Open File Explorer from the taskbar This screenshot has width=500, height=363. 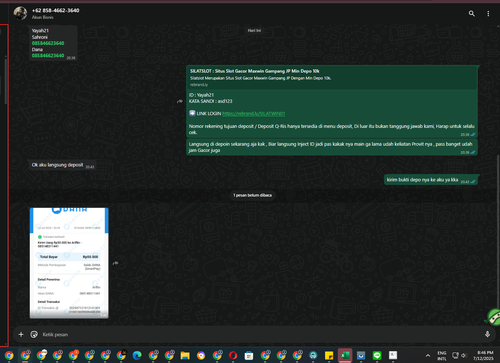[185, 355]
